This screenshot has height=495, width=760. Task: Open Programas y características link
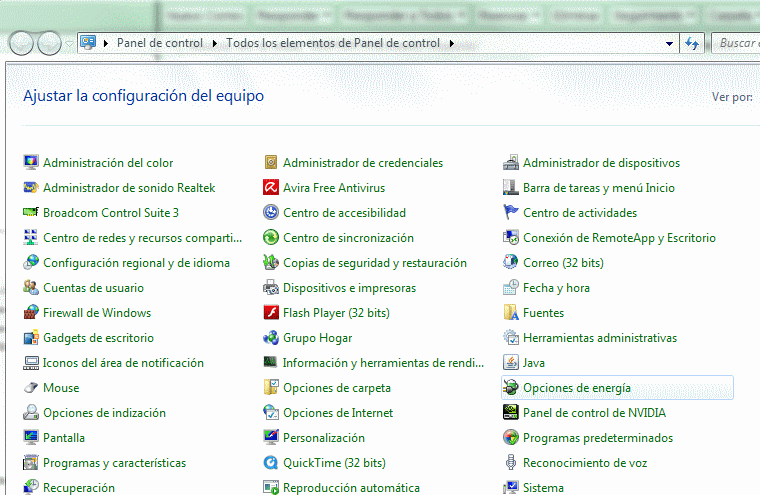coord(114,463)
